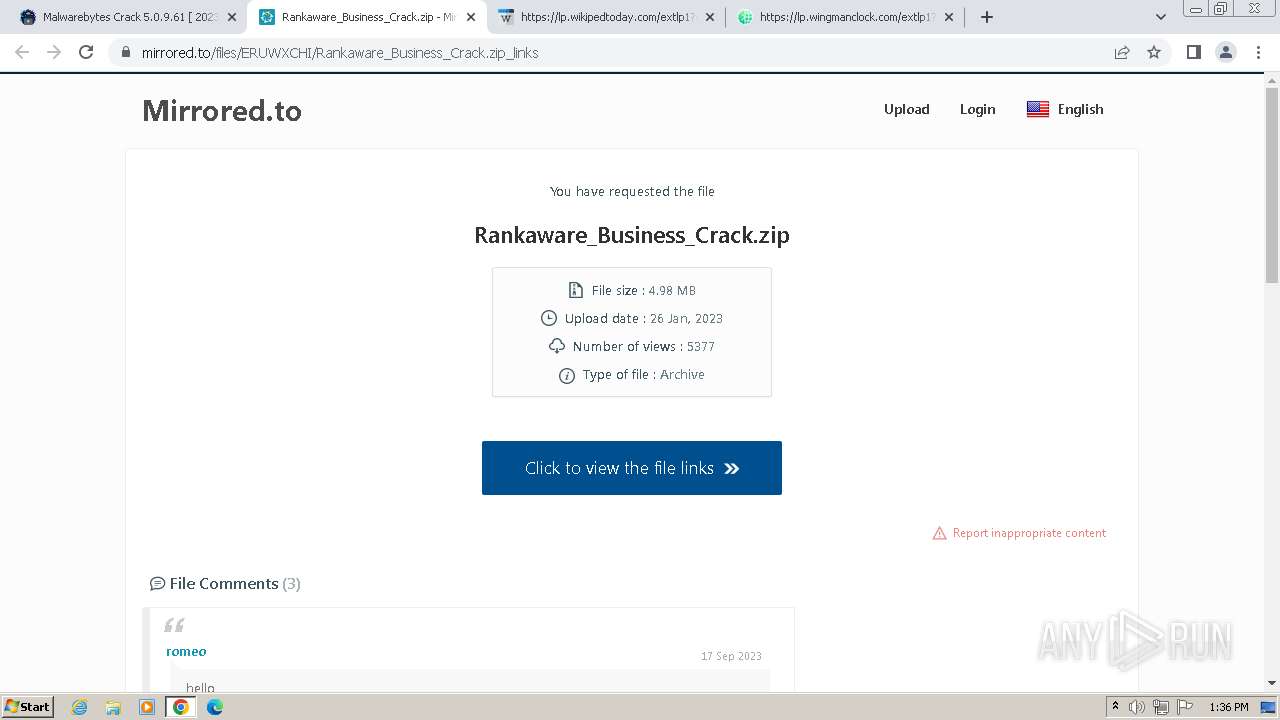This screenshot has width=1280, height=720.
Task: Open the Action Center flag icon
Action: click(x=1185, y=707)
